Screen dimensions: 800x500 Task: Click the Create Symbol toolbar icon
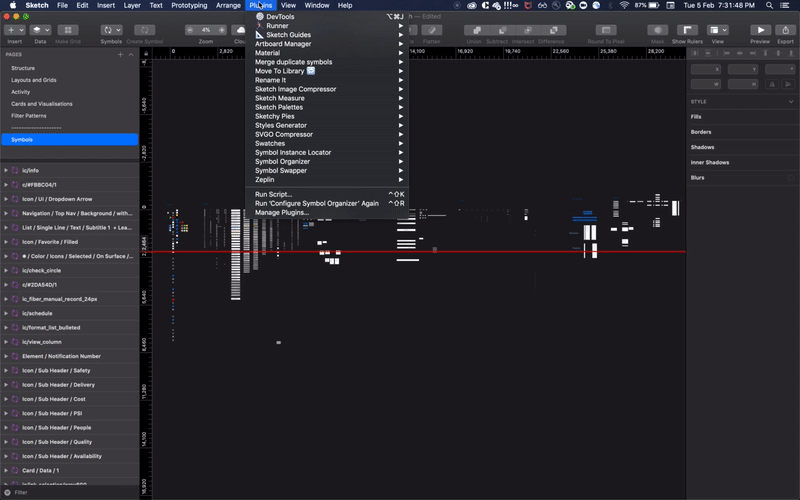click(144, 30)
